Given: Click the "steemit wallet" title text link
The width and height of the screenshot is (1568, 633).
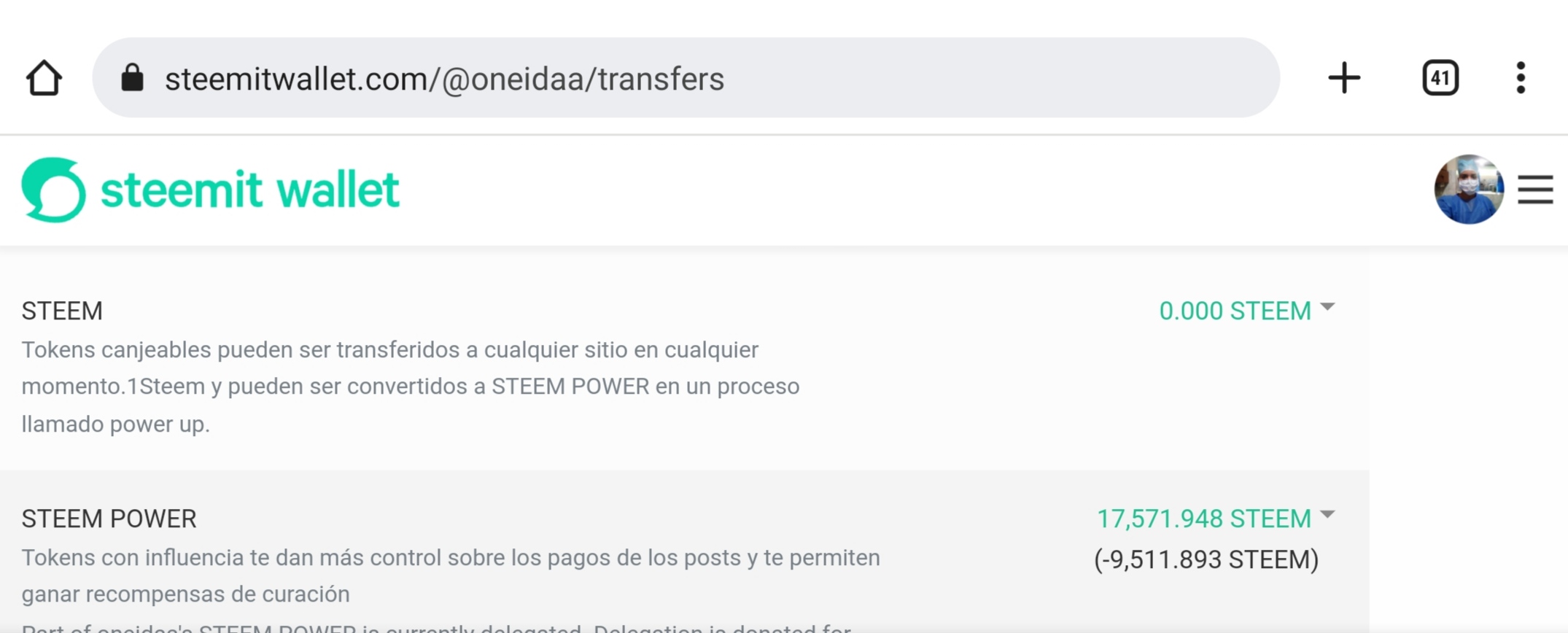Looking at the screenshot, I should (x=249, y=190).
